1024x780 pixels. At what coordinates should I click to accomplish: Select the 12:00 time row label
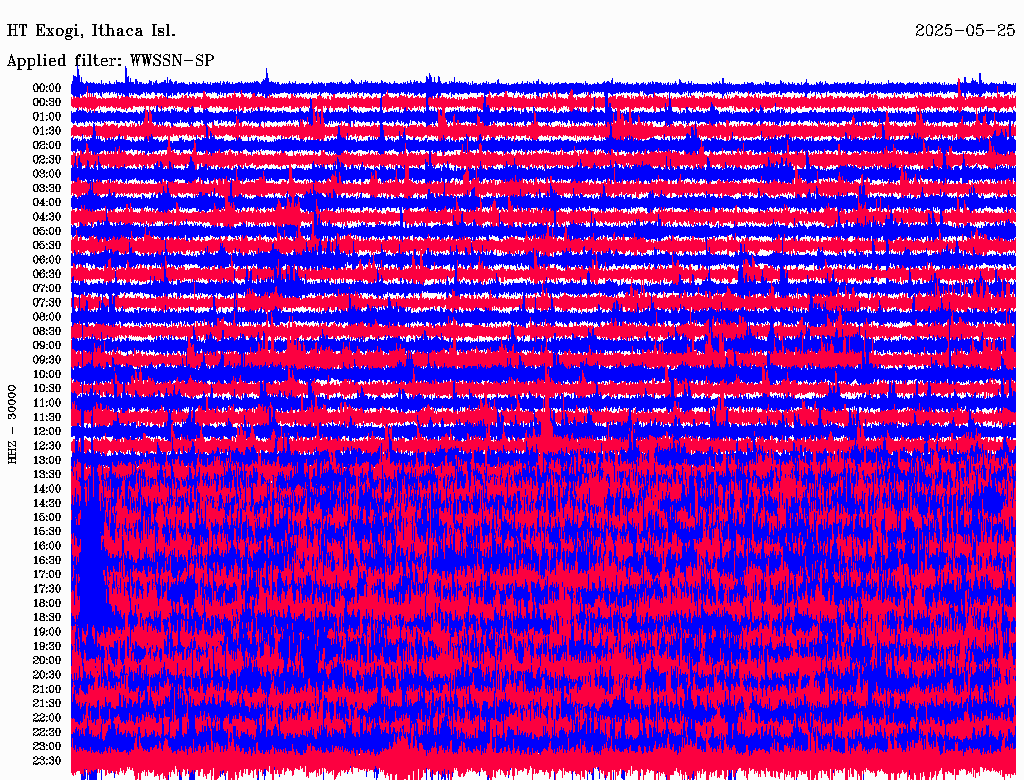point(47,432)
